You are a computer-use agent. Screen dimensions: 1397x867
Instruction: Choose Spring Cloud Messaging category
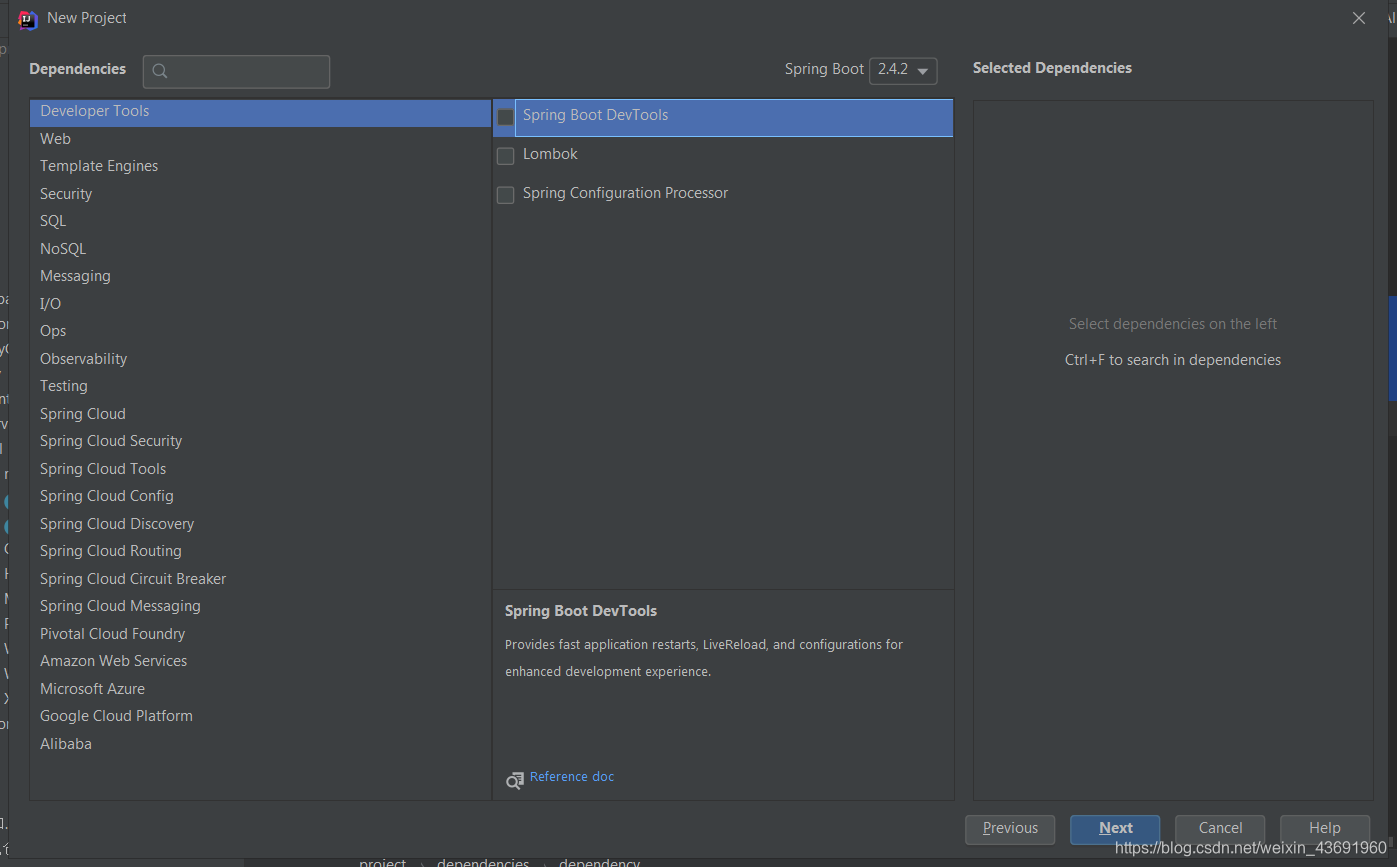tap(260, 606)
